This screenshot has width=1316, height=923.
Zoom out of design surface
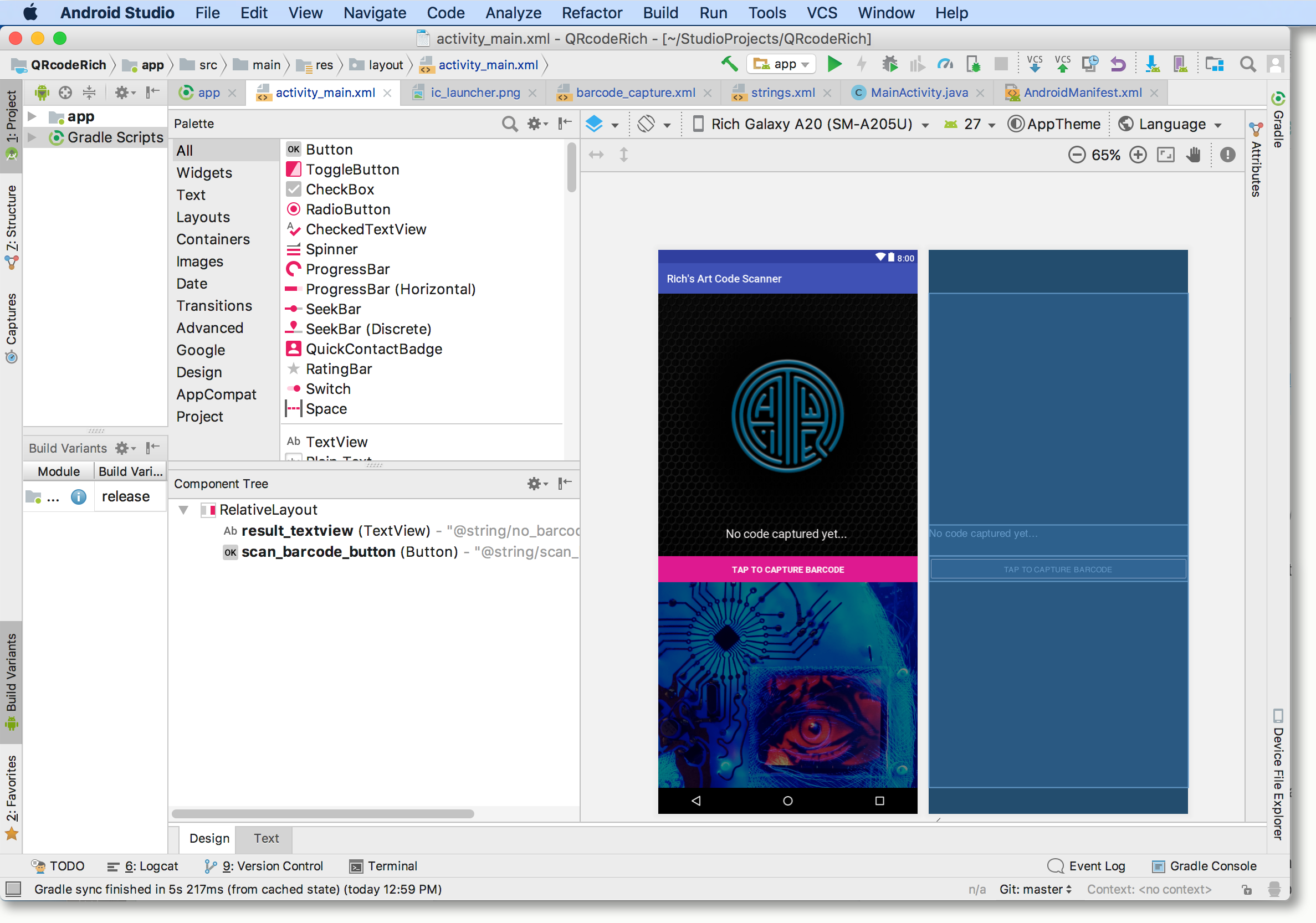[1077, 155]
